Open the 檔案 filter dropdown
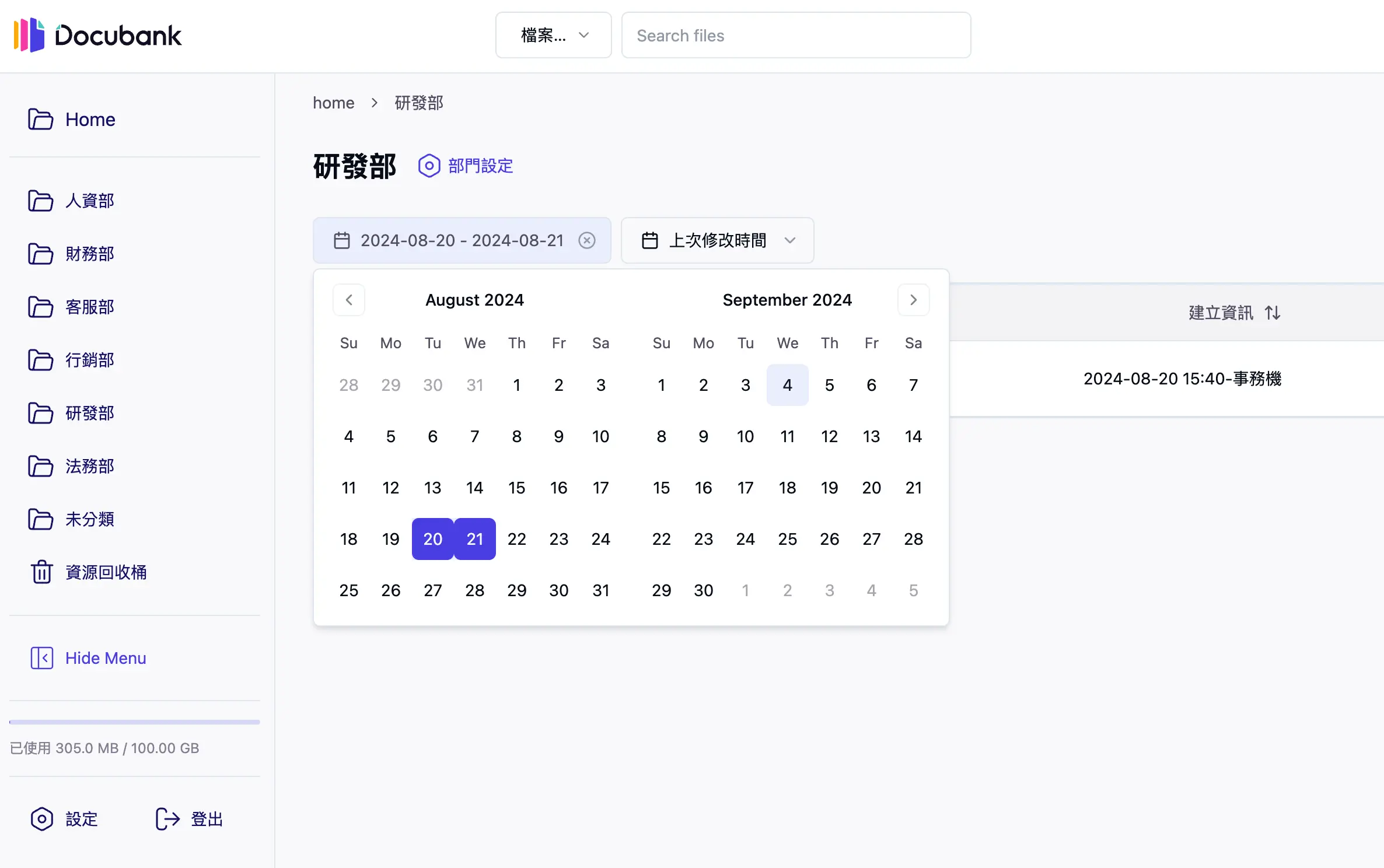The height and width of the screenshot is (868, 1384). pos(553,35)
